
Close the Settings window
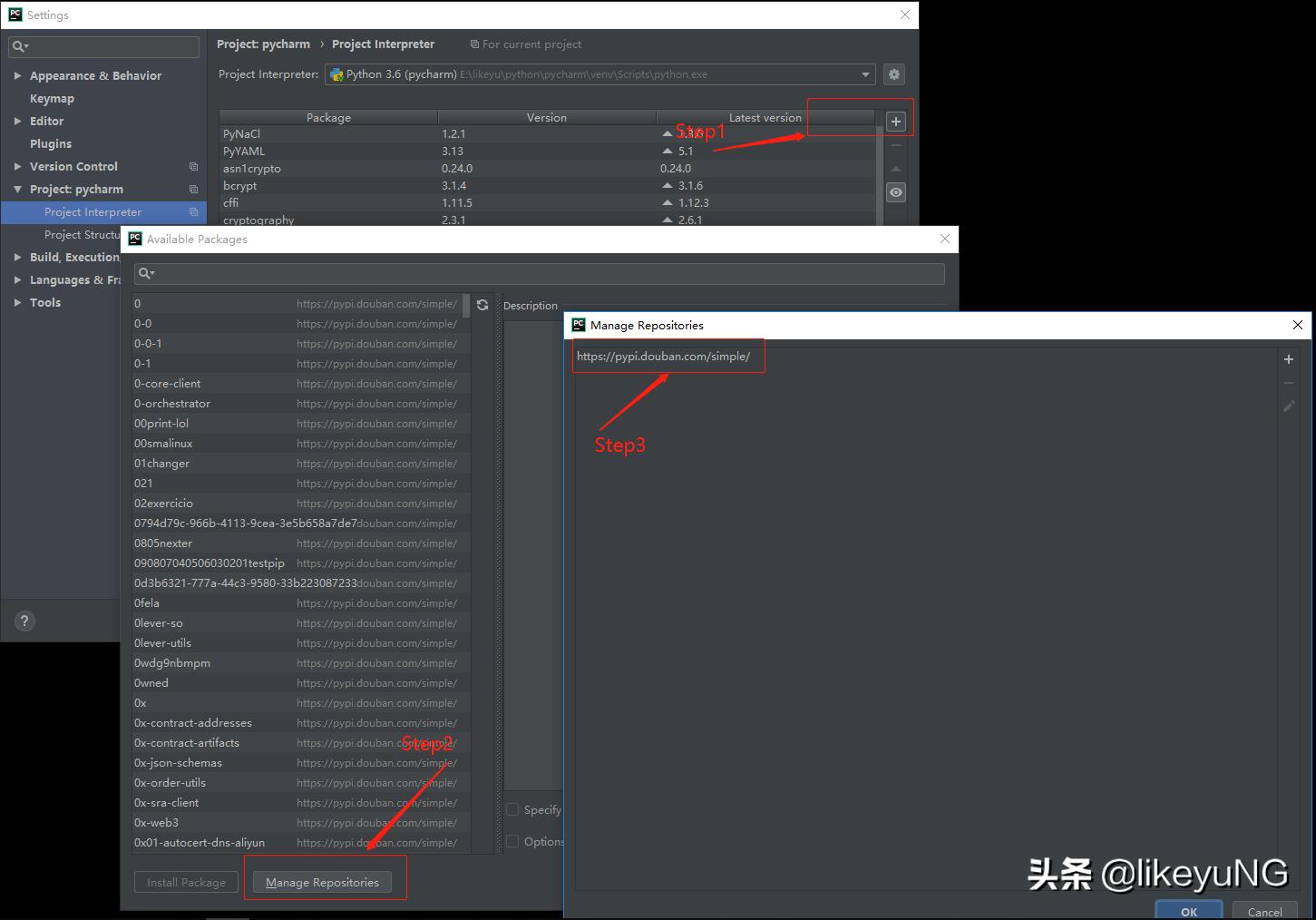pos(905,15)
